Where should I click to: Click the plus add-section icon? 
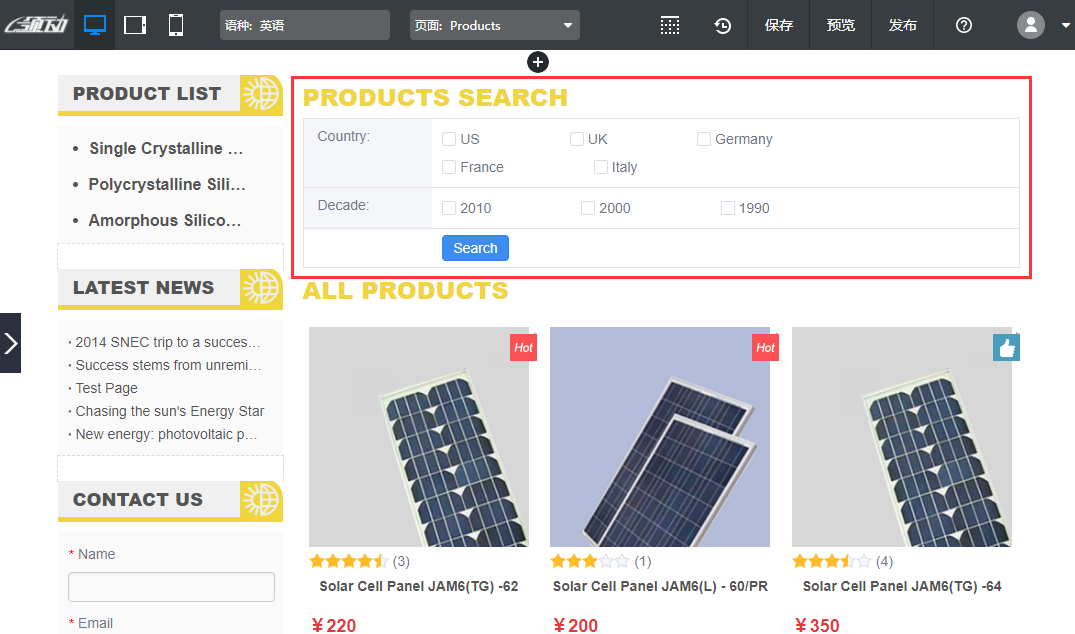[538, 62]
